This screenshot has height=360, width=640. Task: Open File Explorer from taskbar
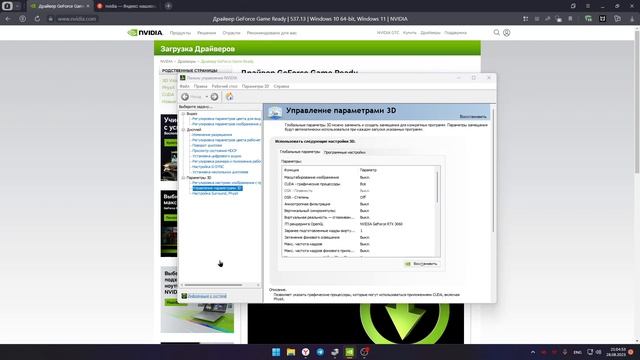291,352
